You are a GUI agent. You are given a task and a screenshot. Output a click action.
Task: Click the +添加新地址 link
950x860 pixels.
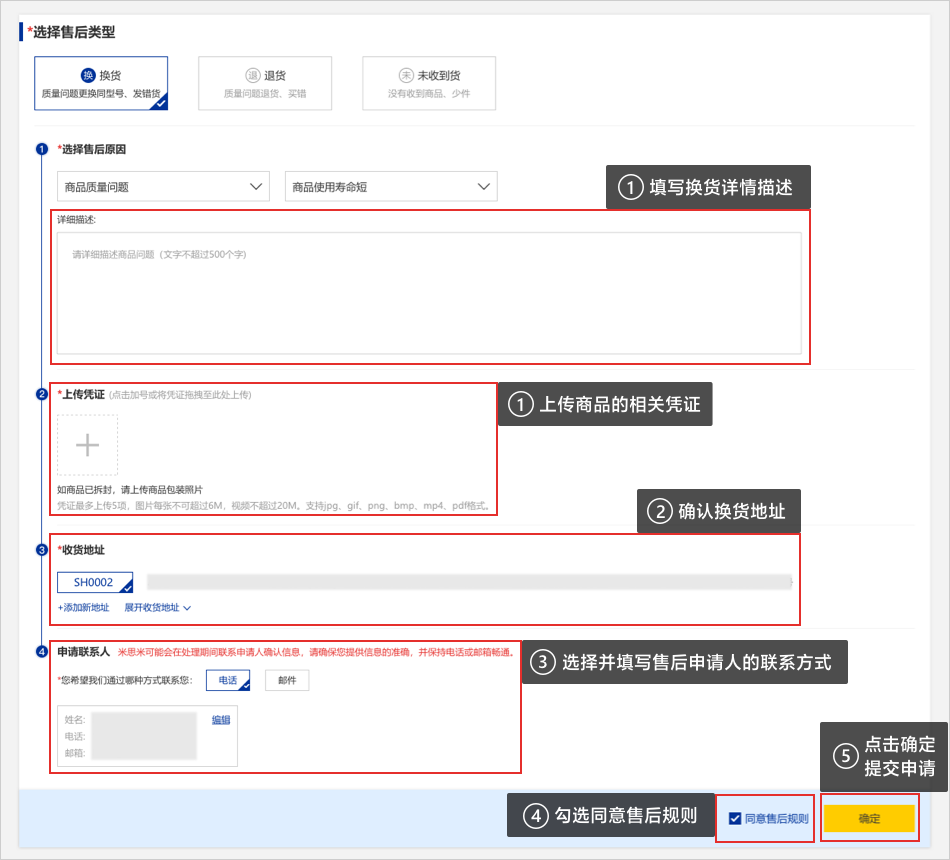[x=83, y=607]
